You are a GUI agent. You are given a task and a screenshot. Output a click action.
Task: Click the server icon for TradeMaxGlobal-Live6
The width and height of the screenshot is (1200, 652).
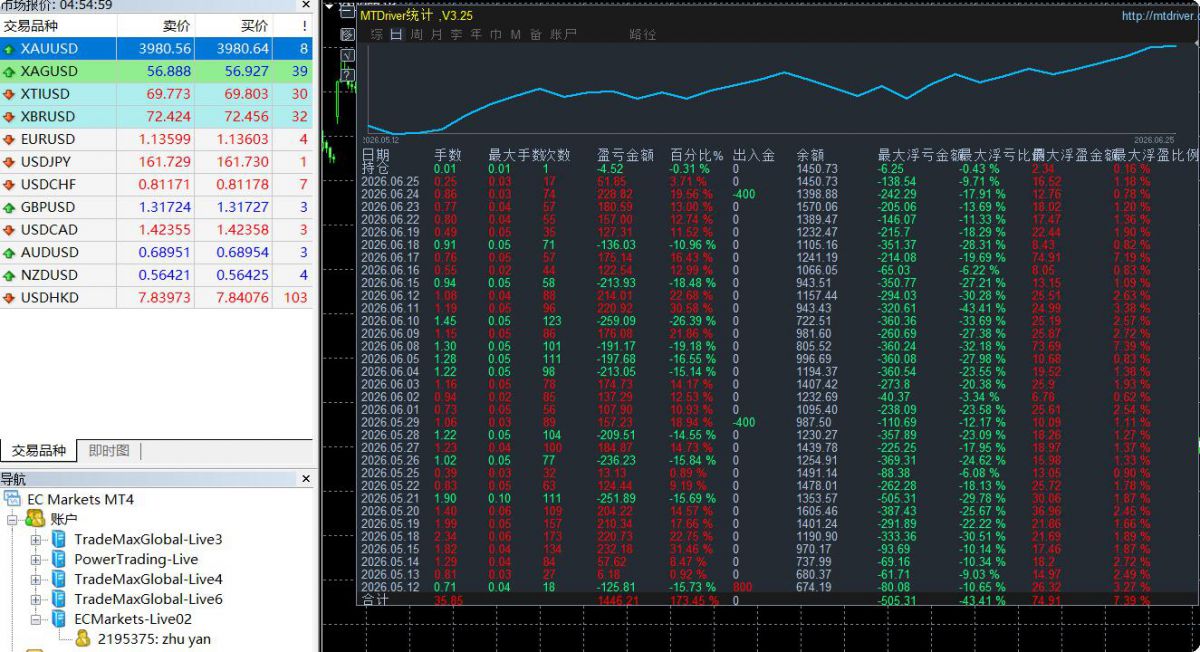coord(58,599)
